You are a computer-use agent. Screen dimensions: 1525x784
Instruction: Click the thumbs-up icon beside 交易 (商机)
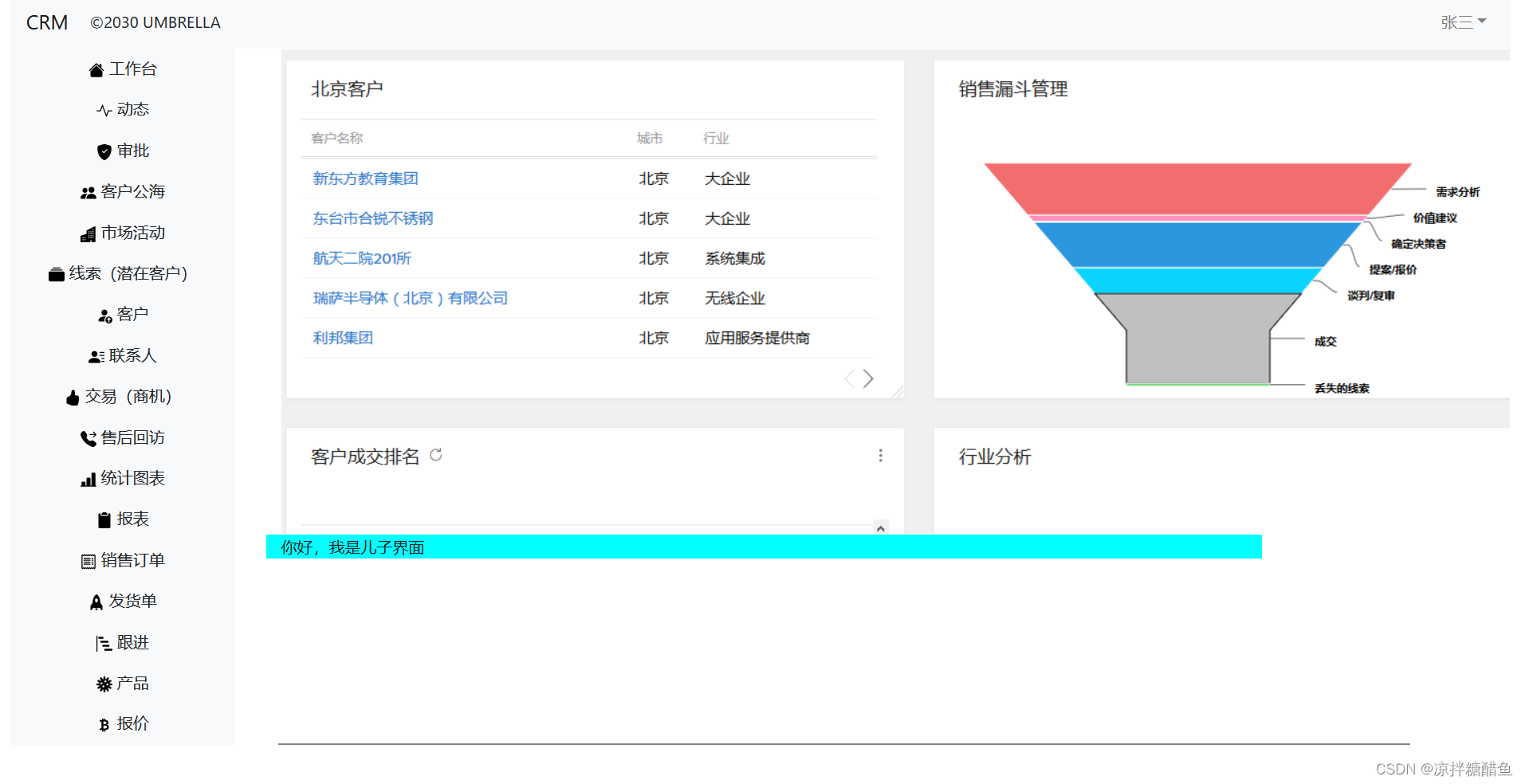[72, 398]
